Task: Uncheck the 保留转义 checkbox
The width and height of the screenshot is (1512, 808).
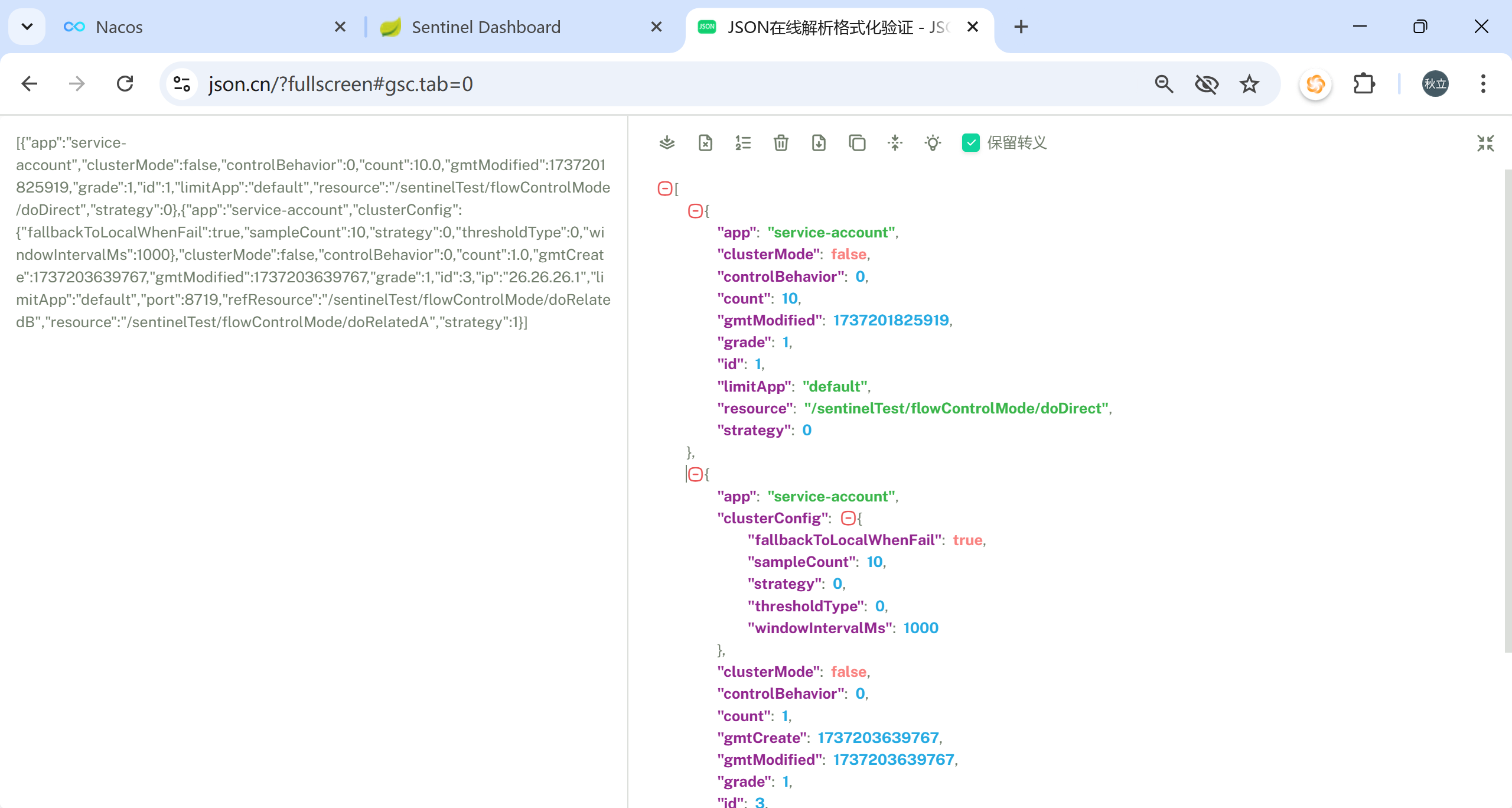Action: pos(970,143)
